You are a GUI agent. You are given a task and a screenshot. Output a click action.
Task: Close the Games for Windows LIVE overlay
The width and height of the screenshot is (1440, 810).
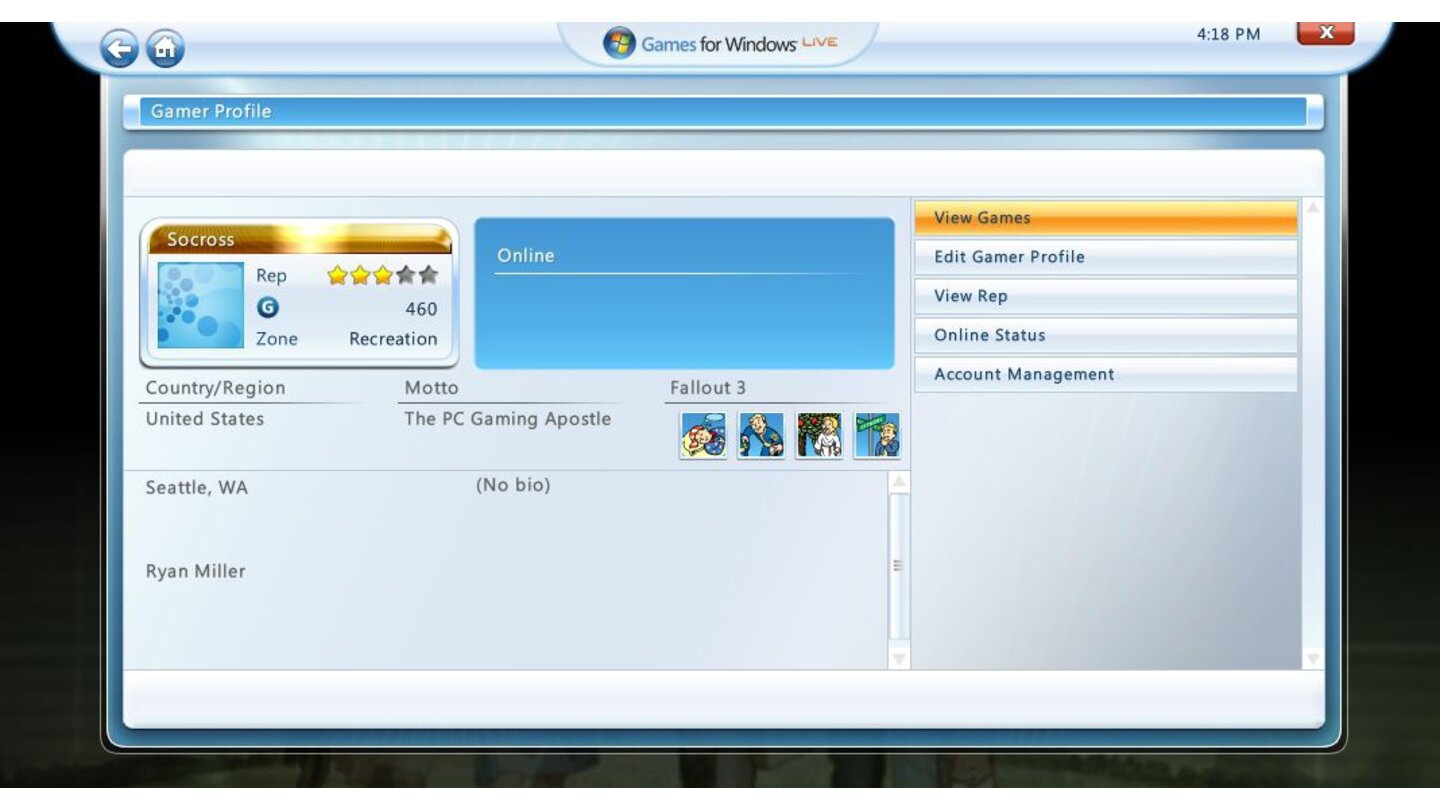(x=1325, y=33)
